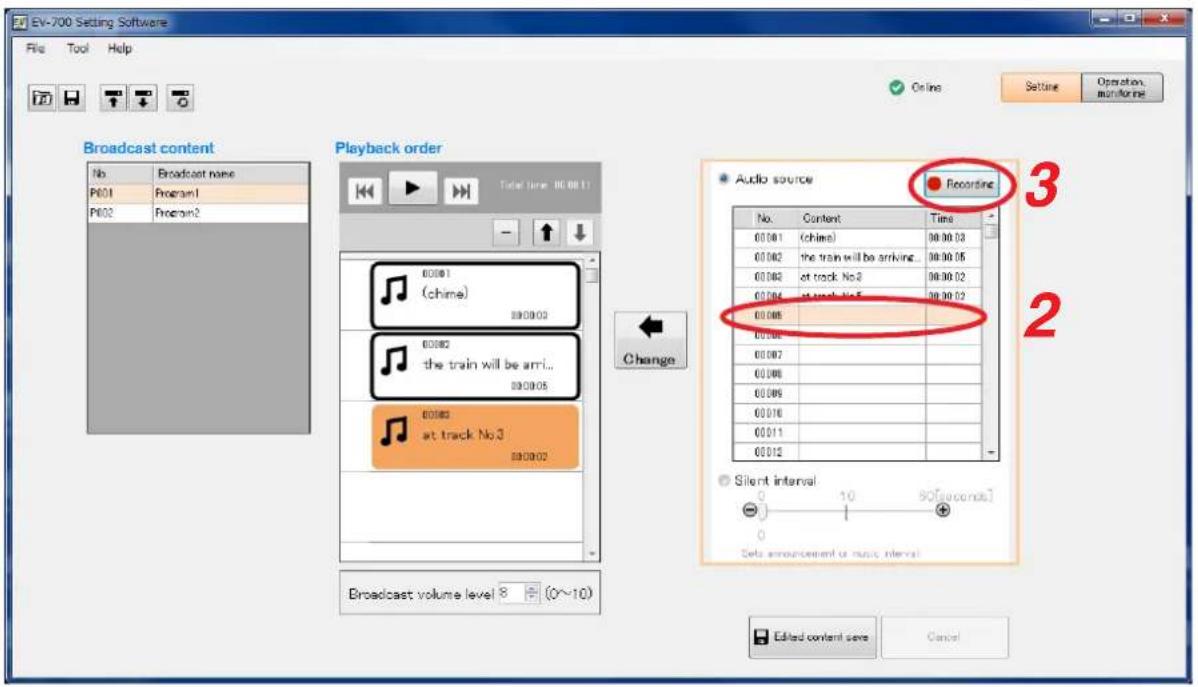Click the Broadcast volume level input field

(x=512, y=593)
